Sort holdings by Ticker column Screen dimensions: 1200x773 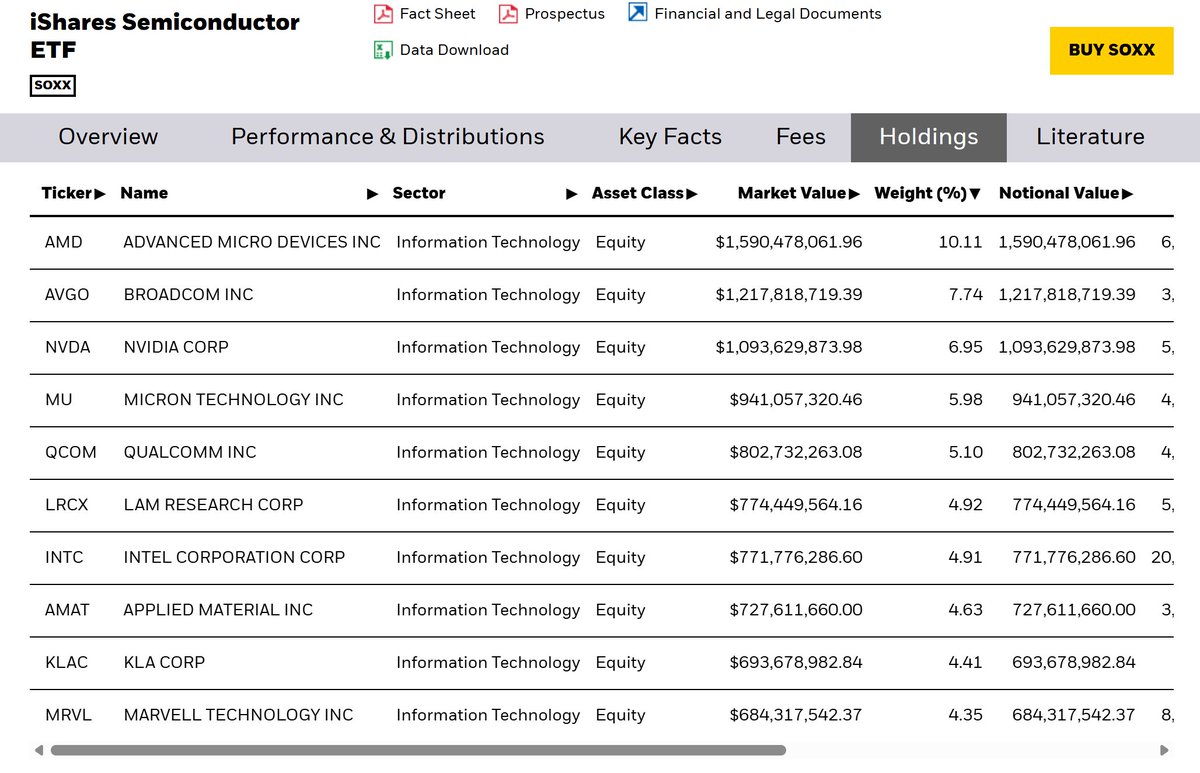[x=72, y=193]
